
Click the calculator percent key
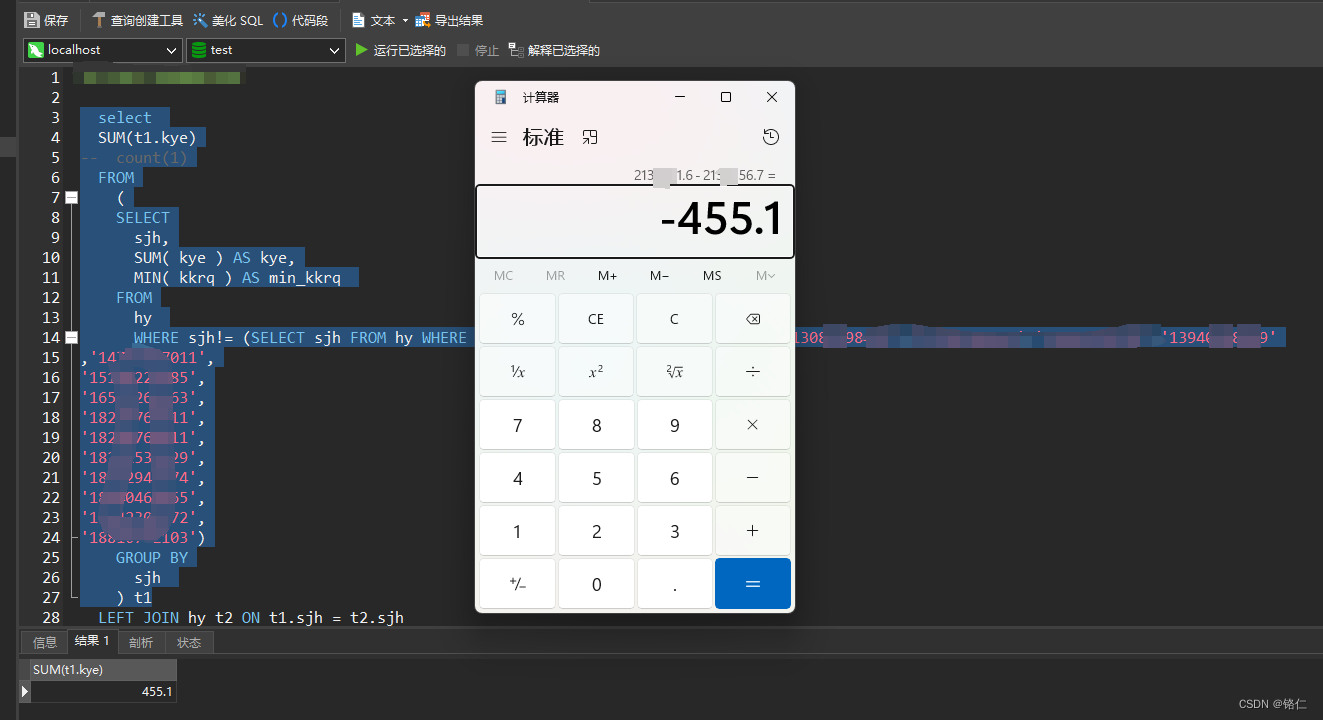(517, 319)
